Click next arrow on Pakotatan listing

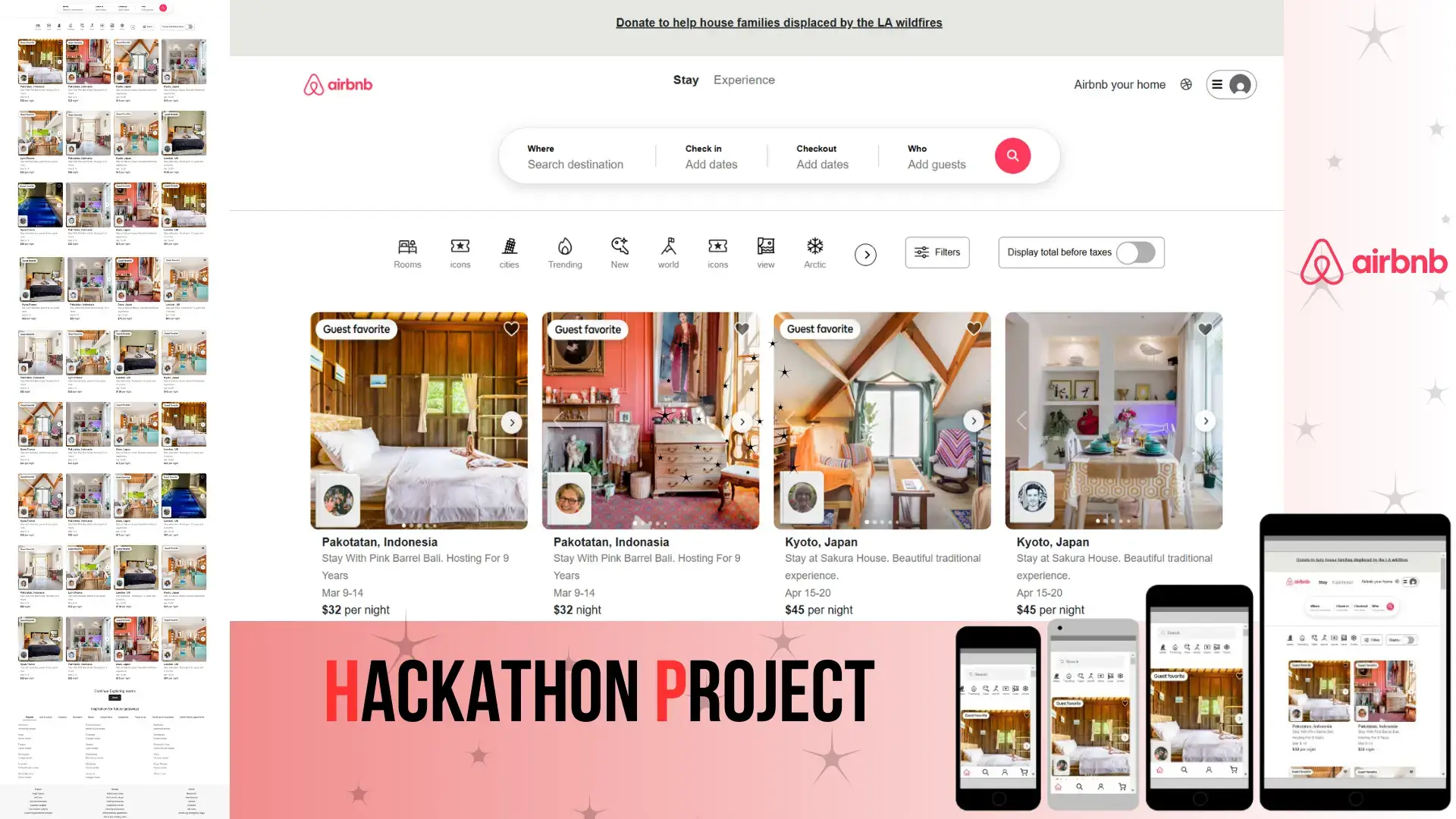pos(510,421)
